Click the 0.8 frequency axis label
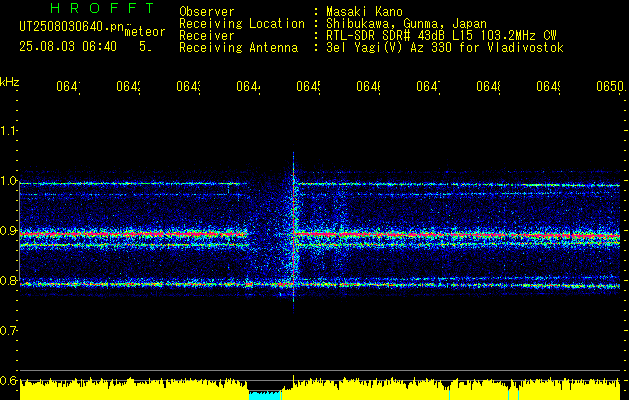This screenshot has height=400, width=629. (x=8, y=280)
